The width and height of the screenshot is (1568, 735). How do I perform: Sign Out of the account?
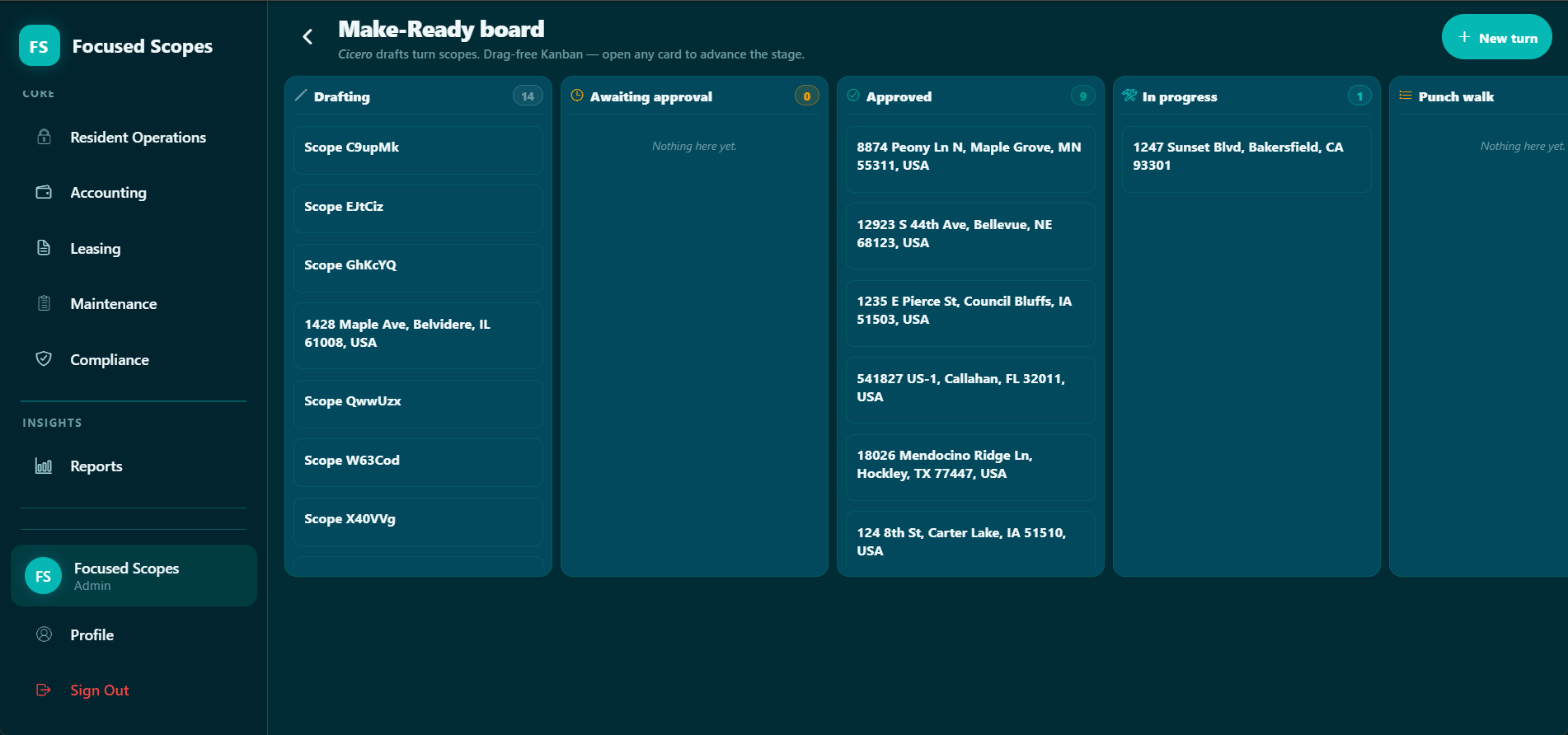point(134,691)
